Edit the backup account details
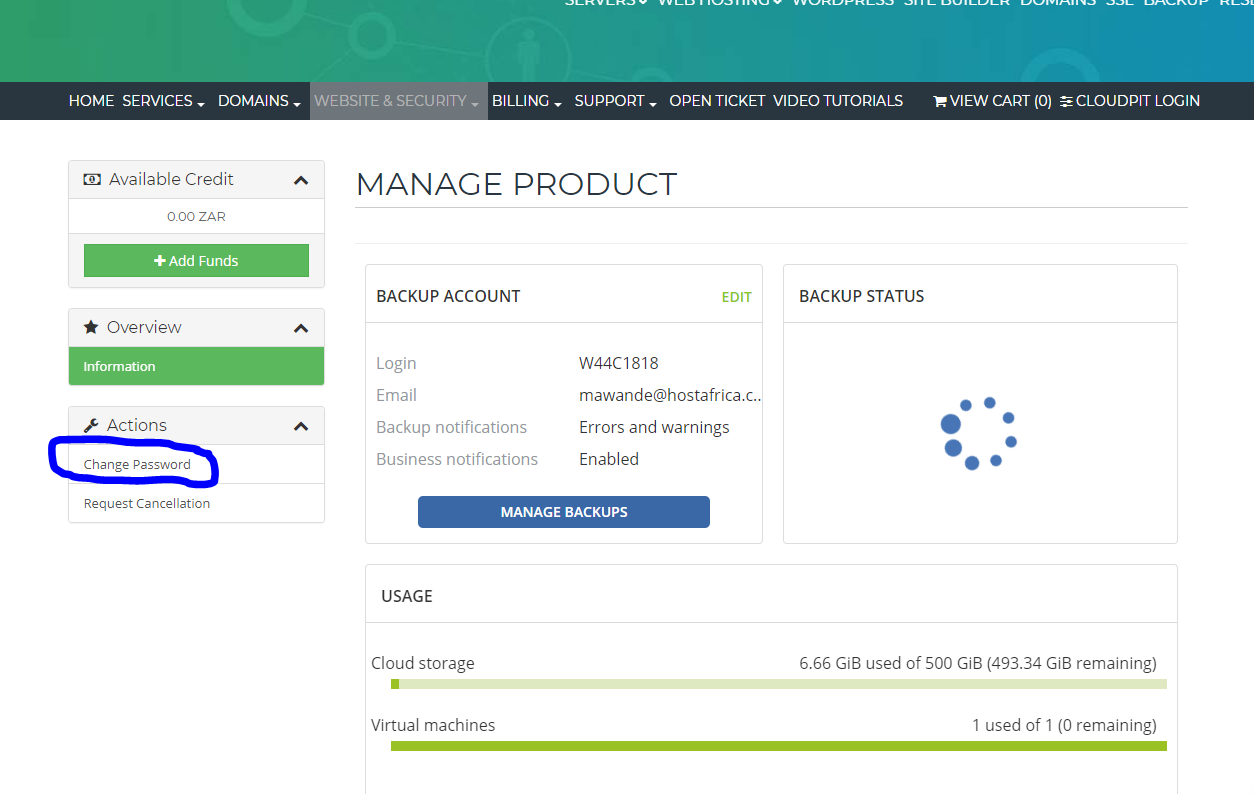1254x794 pixels. click(737, 297)
